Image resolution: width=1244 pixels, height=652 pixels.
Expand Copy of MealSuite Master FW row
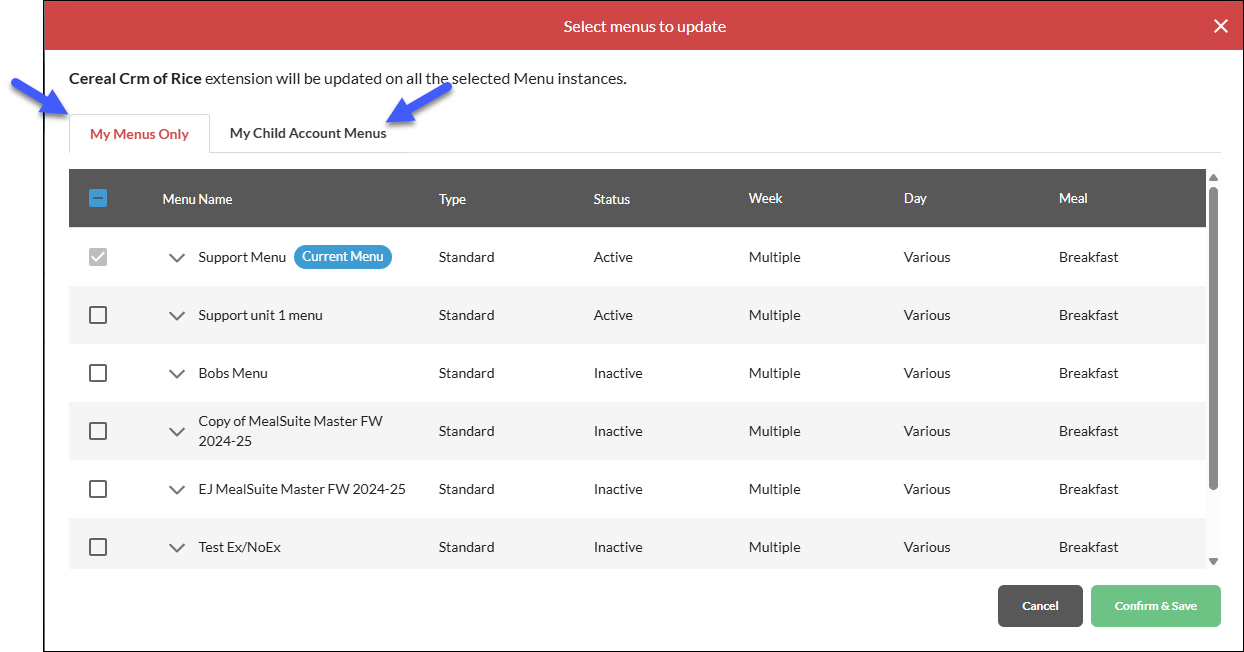point(177,431)
